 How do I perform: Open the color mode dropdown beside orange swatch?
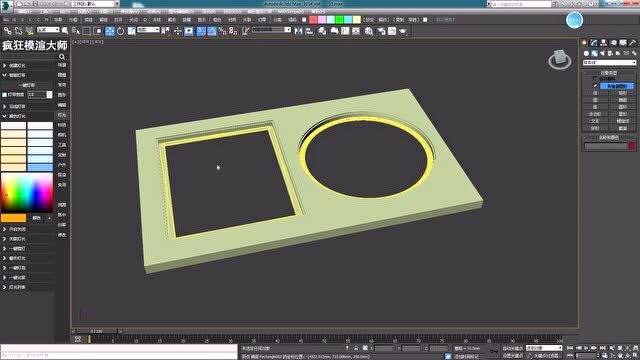click(41, 218)
